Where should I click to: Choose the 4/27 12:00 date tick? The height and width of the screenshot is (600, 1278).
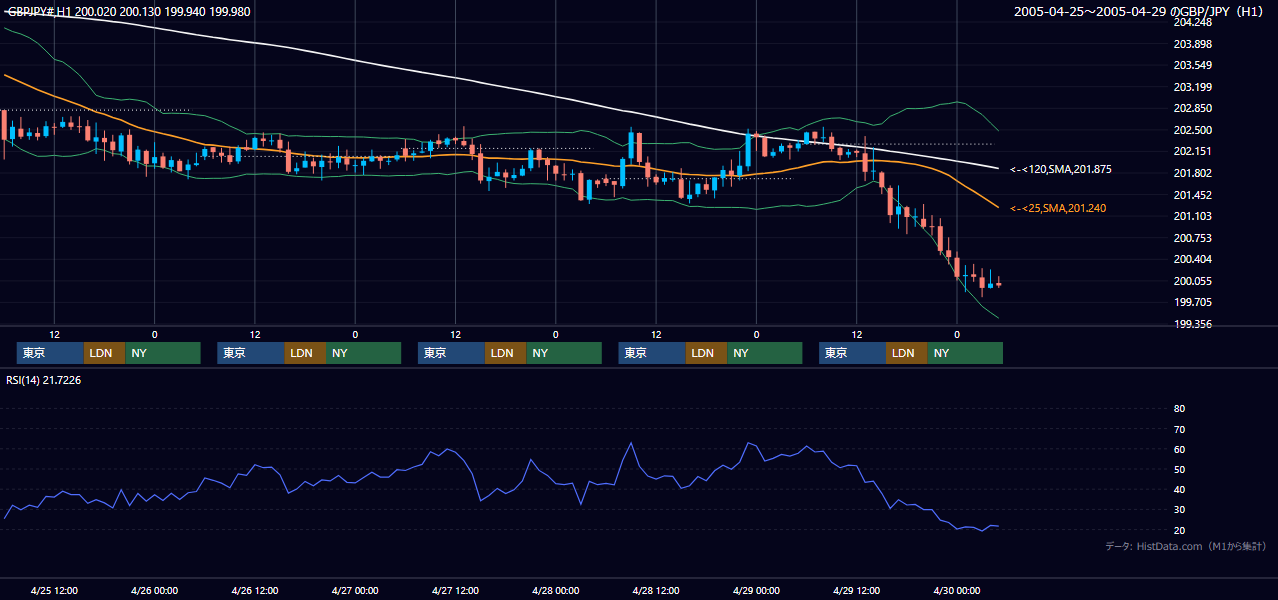point(455,590)
